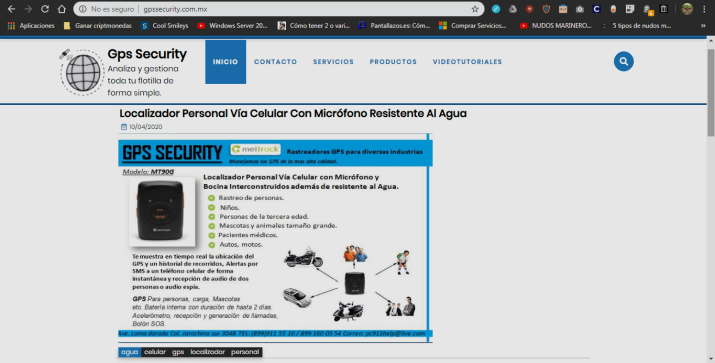Click the camera screenshot extension icon
715x363 pixels.
tap(580, 9)
